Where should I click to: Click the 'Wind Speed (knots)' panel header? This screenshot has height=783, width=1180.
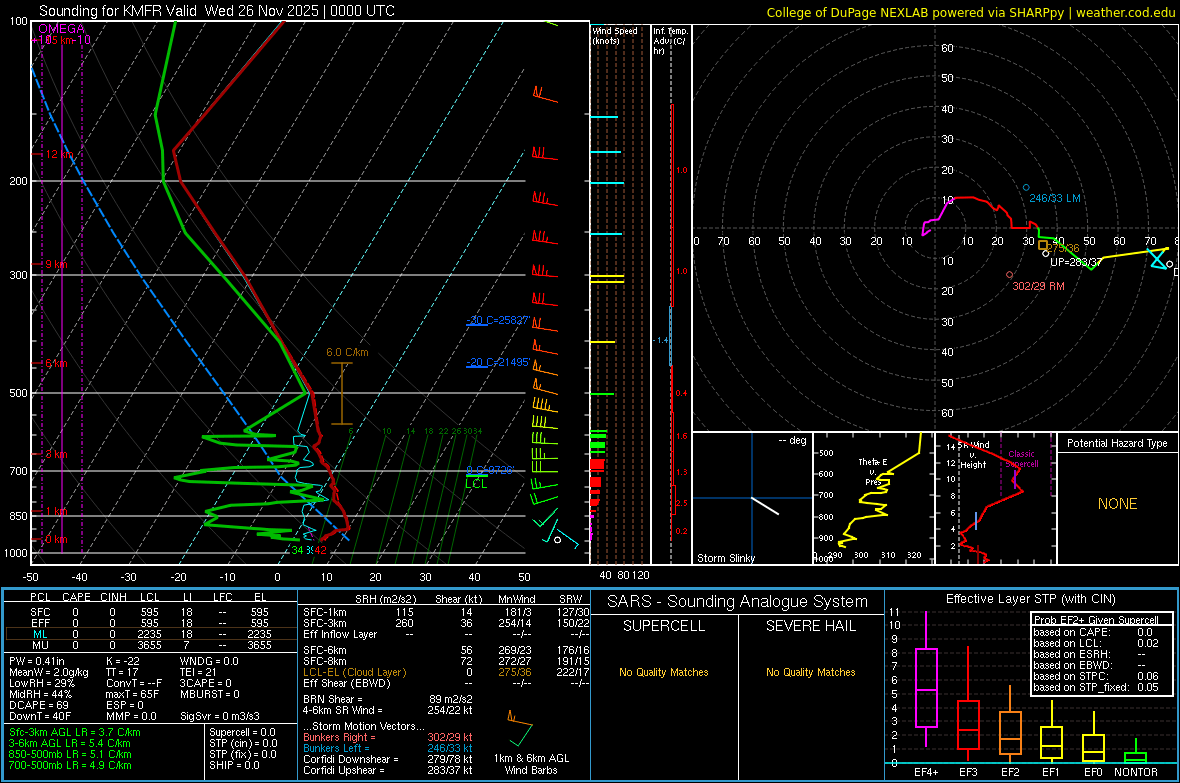615,35
